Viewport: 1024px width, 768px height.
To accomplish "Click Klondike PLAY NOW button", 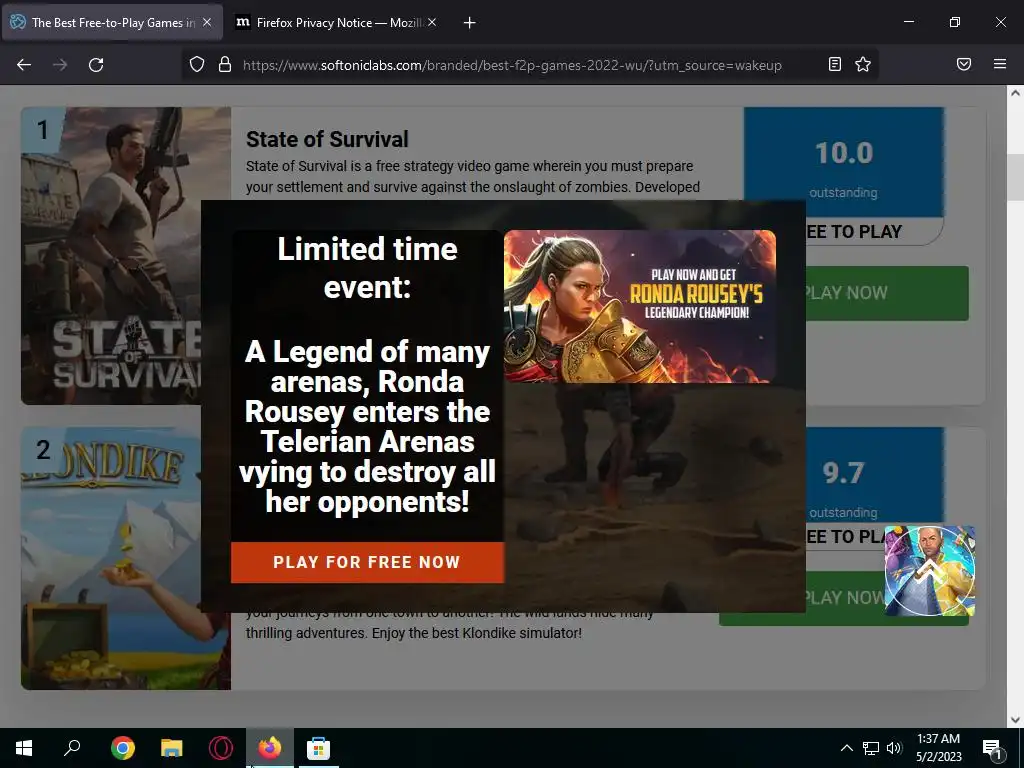I will pos(845,598).
